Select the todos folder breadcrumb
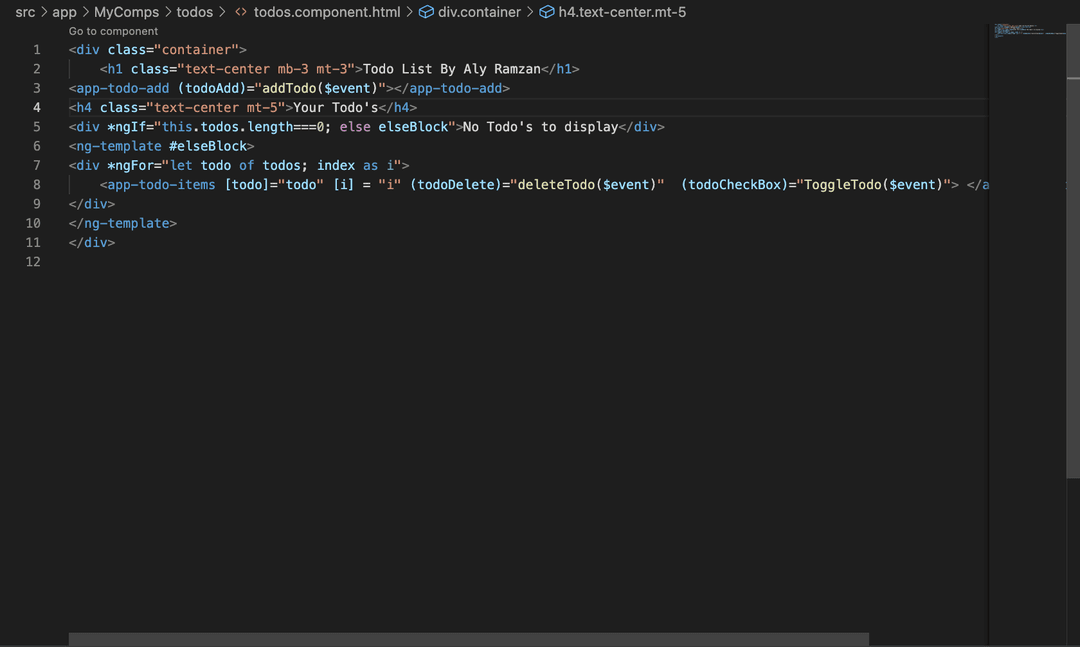The height and width of the screenshot is (647, 1080). pyautogui.click(x=194, y=13)
